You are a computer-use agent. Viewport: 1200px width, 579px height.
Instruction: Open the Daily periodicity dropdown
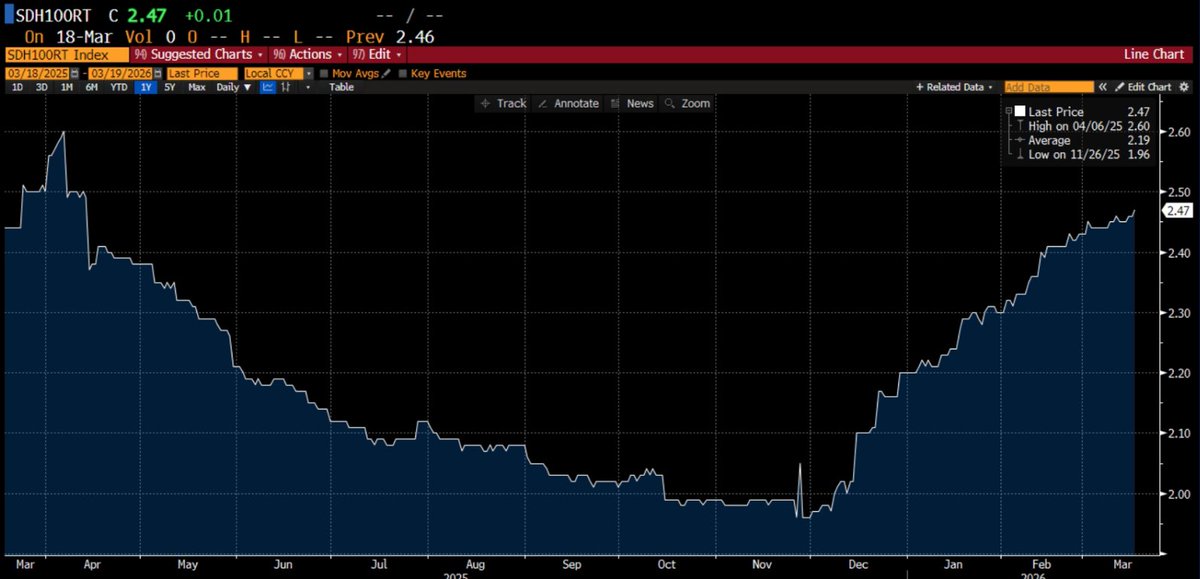(x=234, y=88)
